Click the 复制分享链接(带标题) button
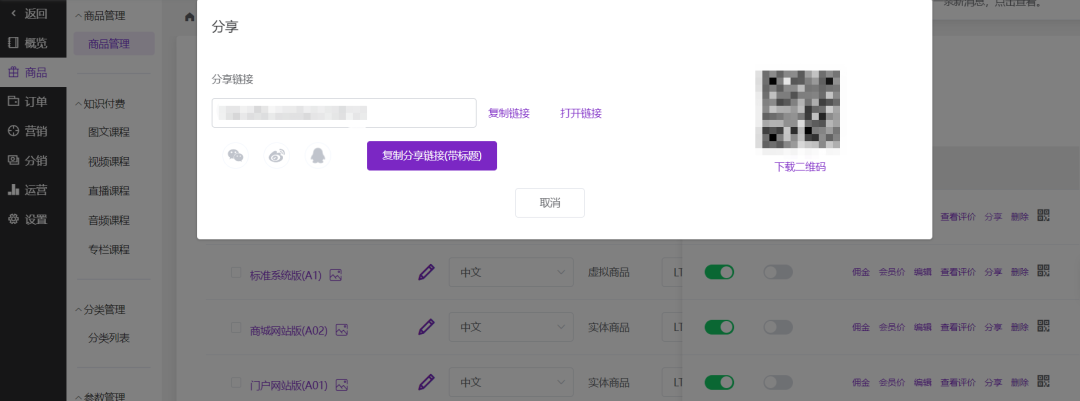Image resolution: width=1080 pixels, height=401 pixels. tap(431, 156)
